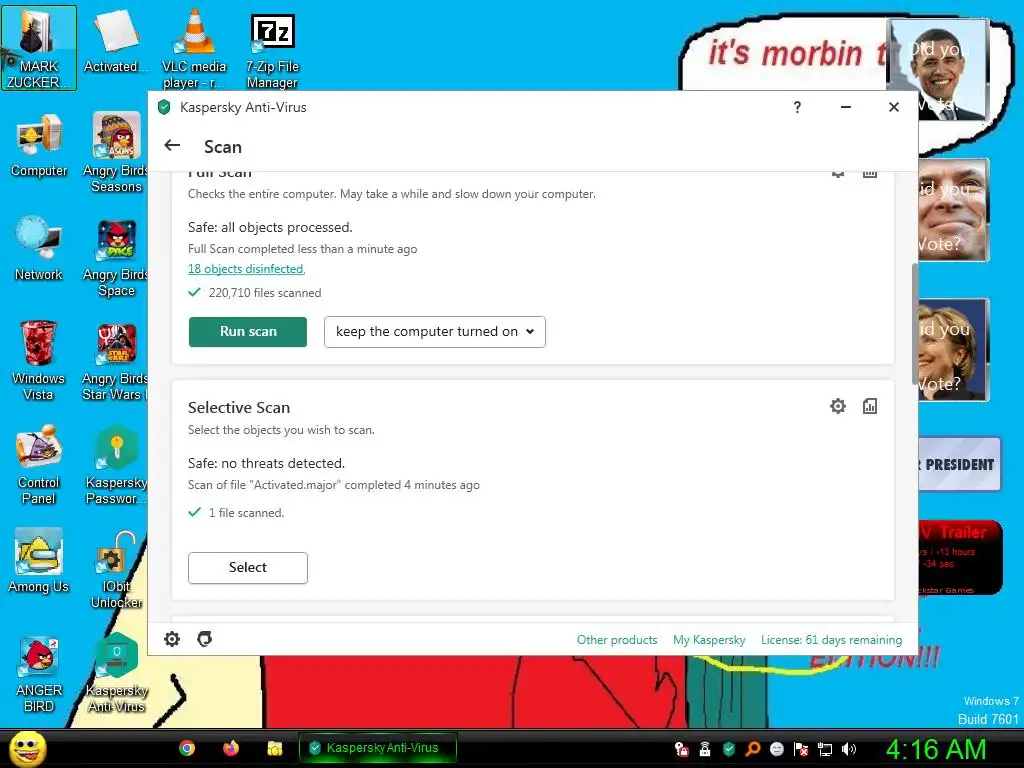The image size is (1024, 768).
Task: Open the support headset icon in footer
Action: [x=204, y=639]
